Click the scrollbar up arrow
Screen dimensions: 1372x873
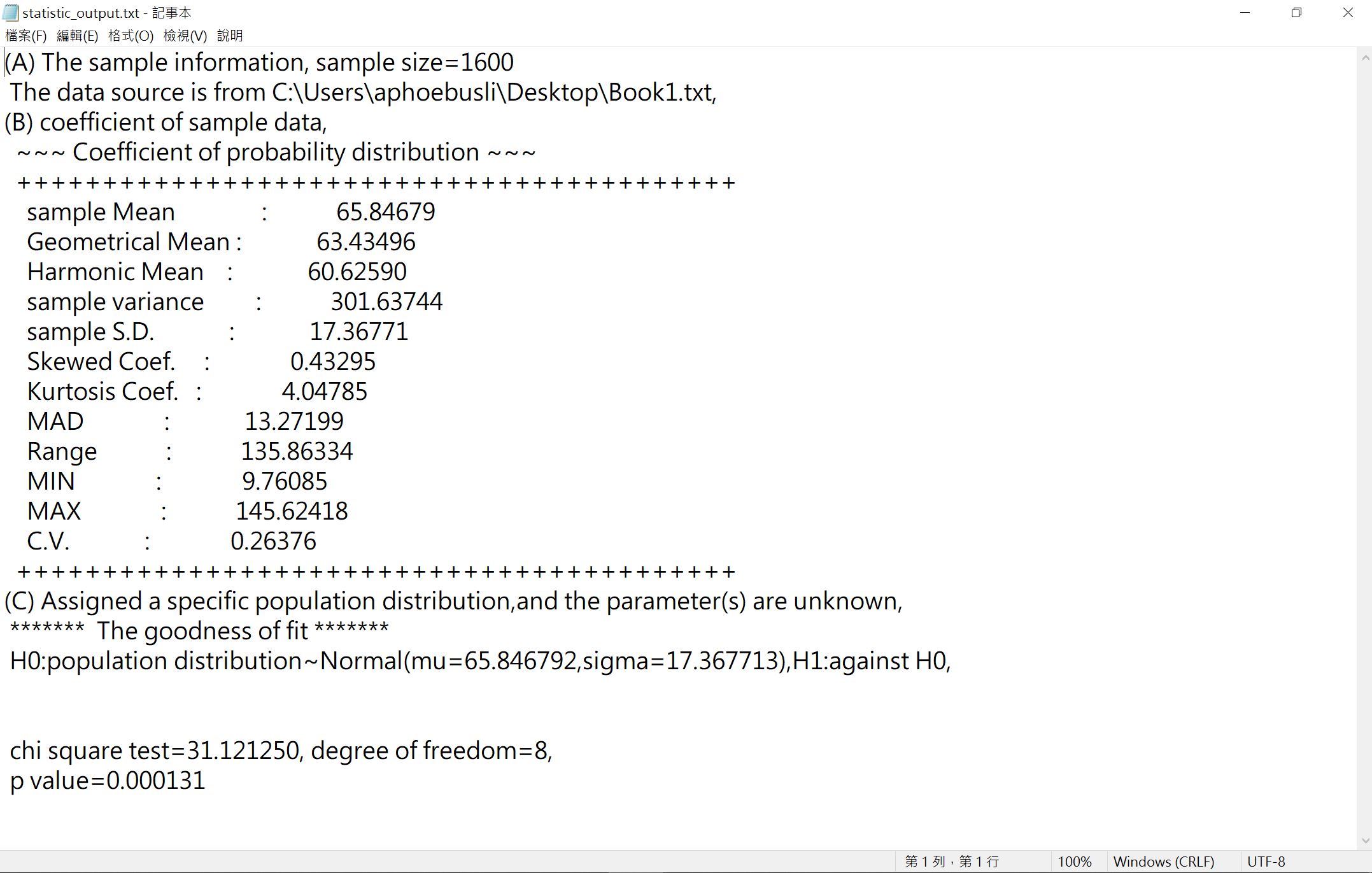[x=1364, y=58]
